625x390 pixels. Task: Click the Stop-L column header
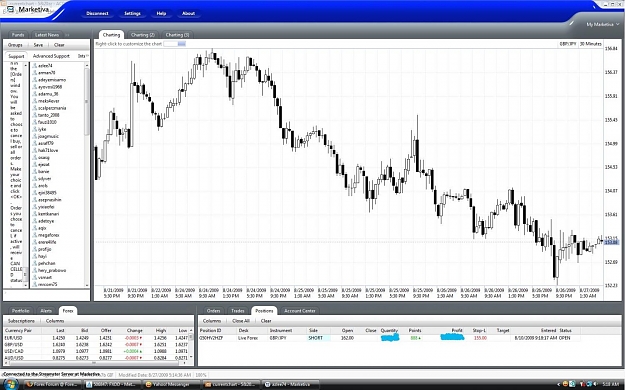pyautogui.click(x=479, y=331)
